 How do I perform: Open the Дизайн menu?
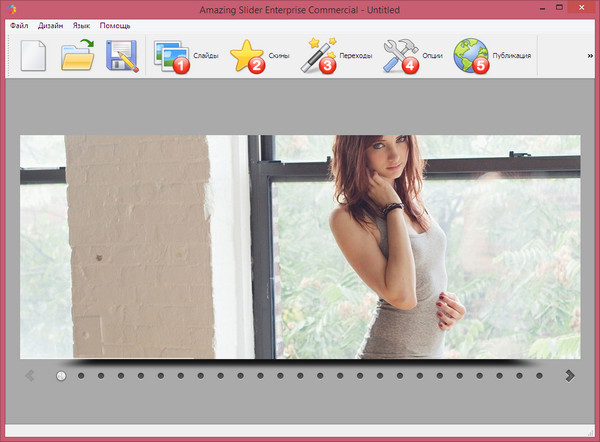51,24
